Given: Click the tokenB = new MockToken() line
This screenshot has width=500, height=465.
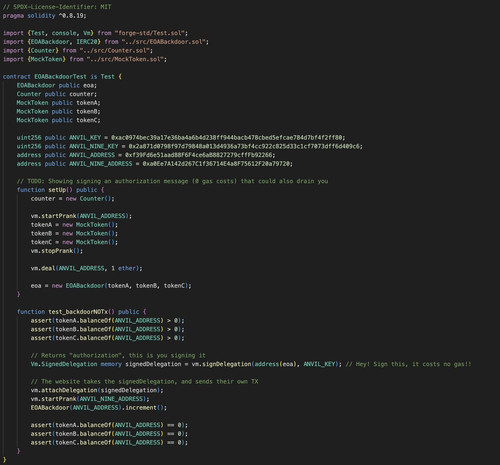Looking at the screenshot, I should (74, 233).
